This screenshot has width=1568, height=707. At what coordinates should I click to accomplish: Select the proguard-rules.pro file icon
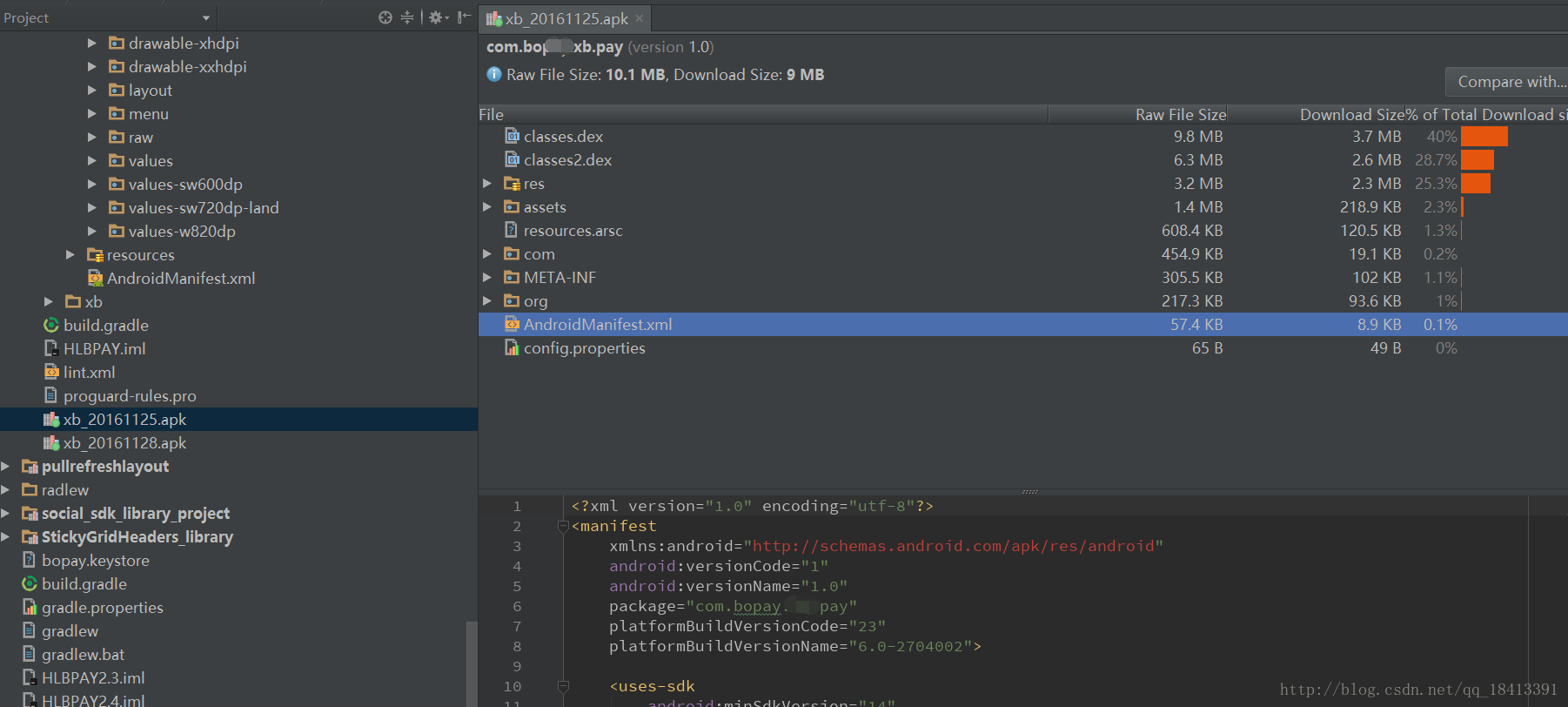point(51,395)
